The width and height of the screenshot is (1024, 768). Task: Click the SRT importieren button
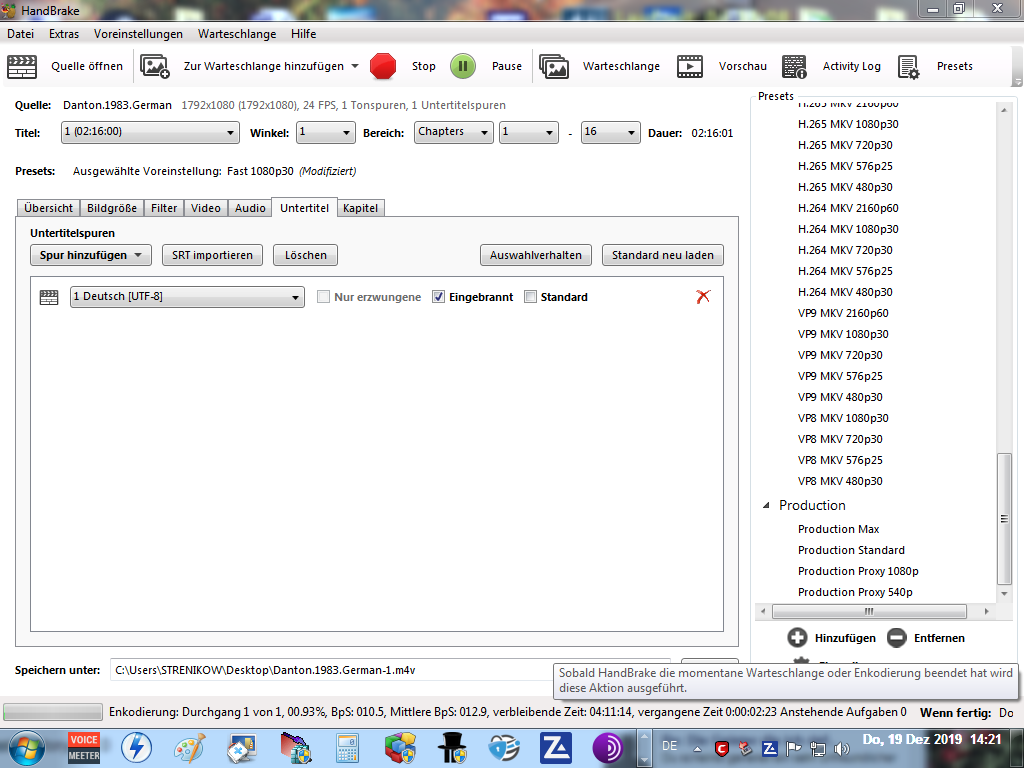coord(212,255)
